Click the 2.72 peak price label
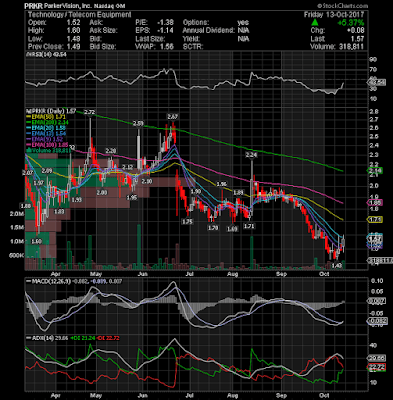This screenshot has width=393, height=400. point(89,112)
